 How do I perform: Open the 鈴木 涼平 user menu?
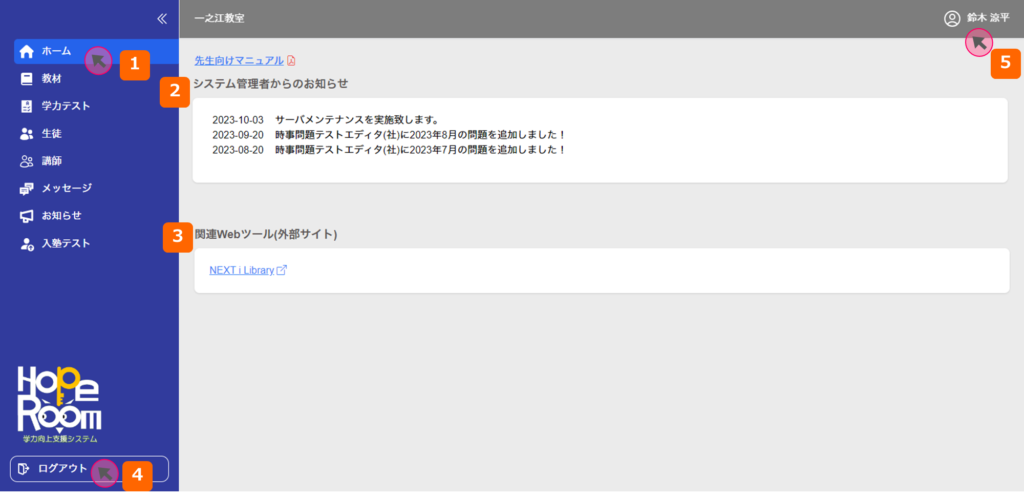pos(988,18)
